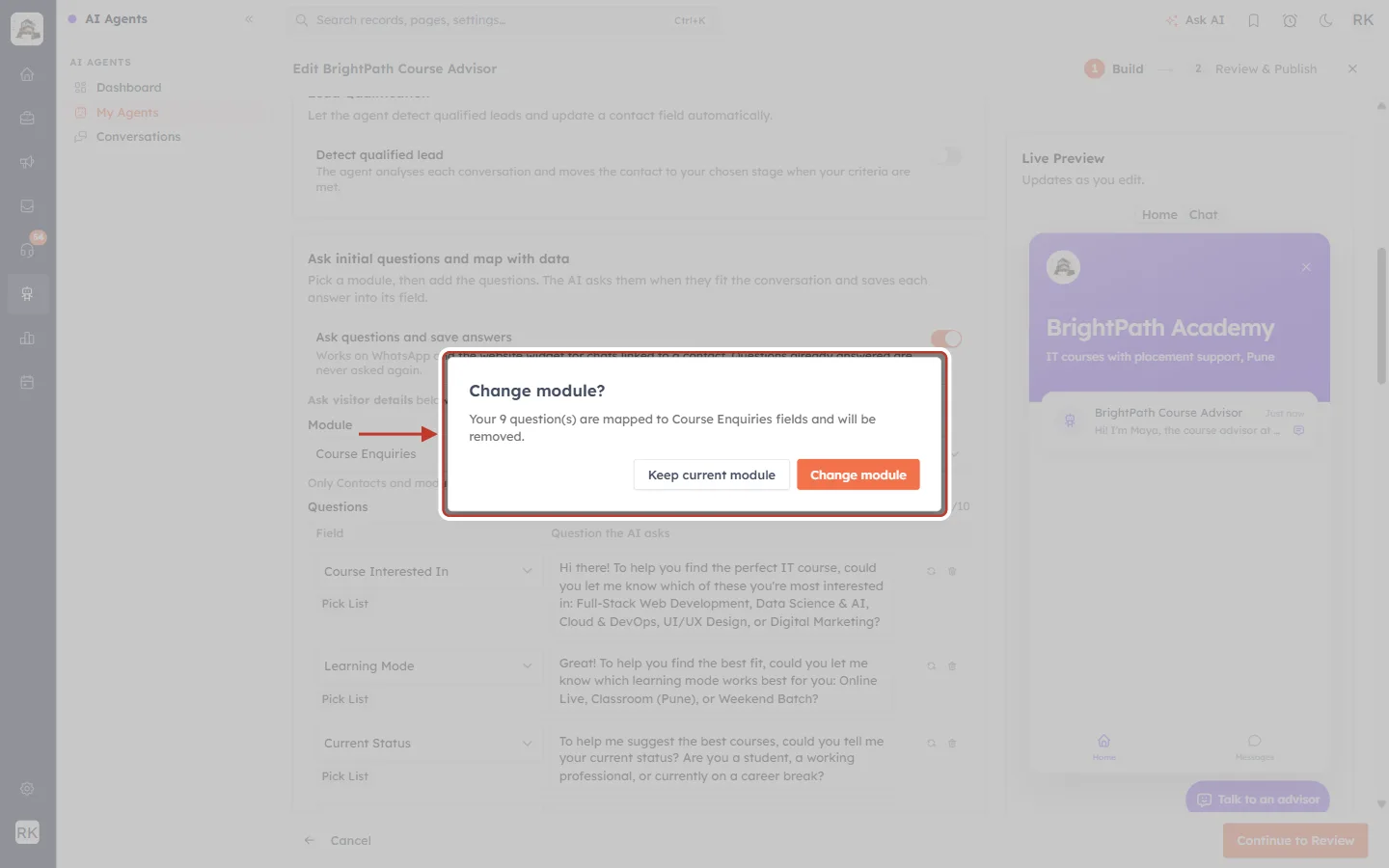The image size is (1389, 868).
Task: Open the settings gear in the left rail
Action: coord(27,788)
